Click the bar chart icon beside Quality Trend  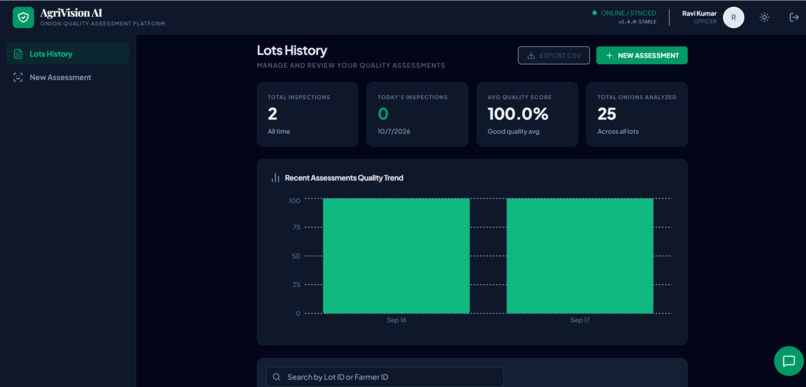pyautogui.click(x=275, y=178)
